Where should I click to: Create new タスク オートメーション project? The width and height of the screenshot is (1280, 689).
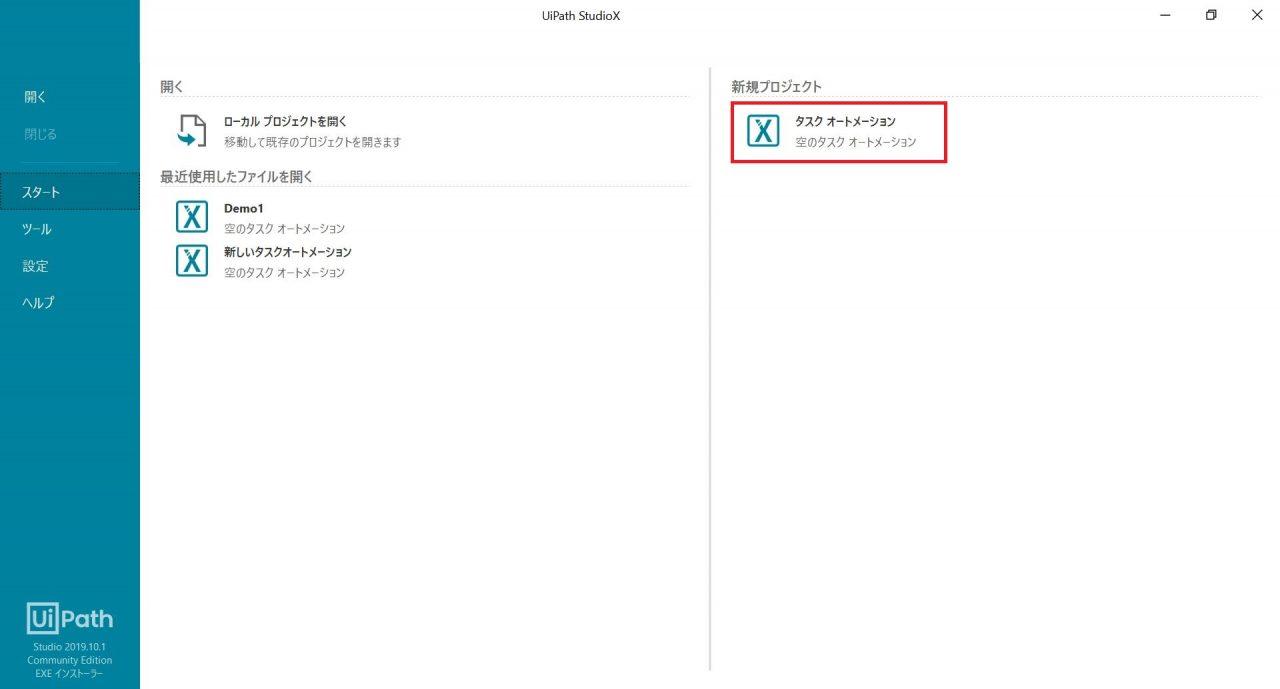(x=838, y=132)
